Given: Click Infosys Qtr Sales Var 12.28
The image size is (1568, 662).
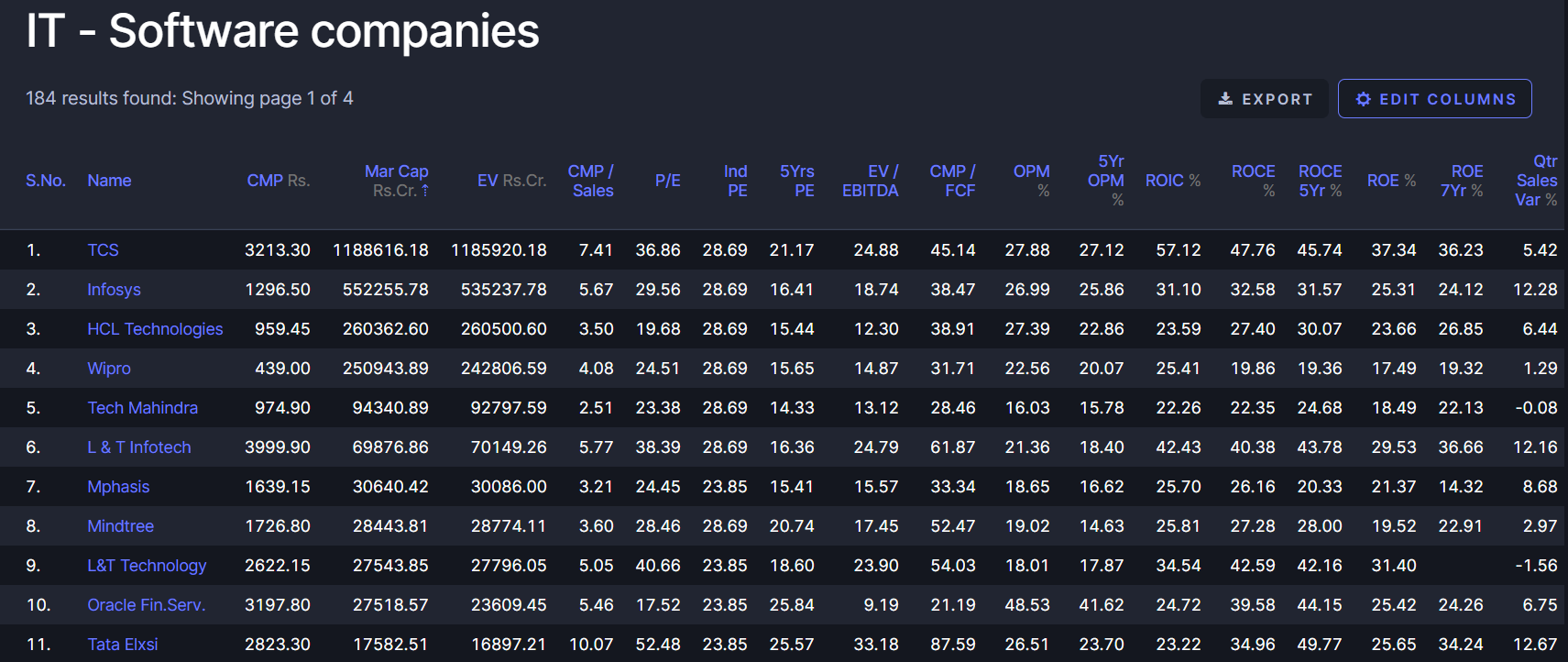Looking at the screenshot, I should (1535, 290).
